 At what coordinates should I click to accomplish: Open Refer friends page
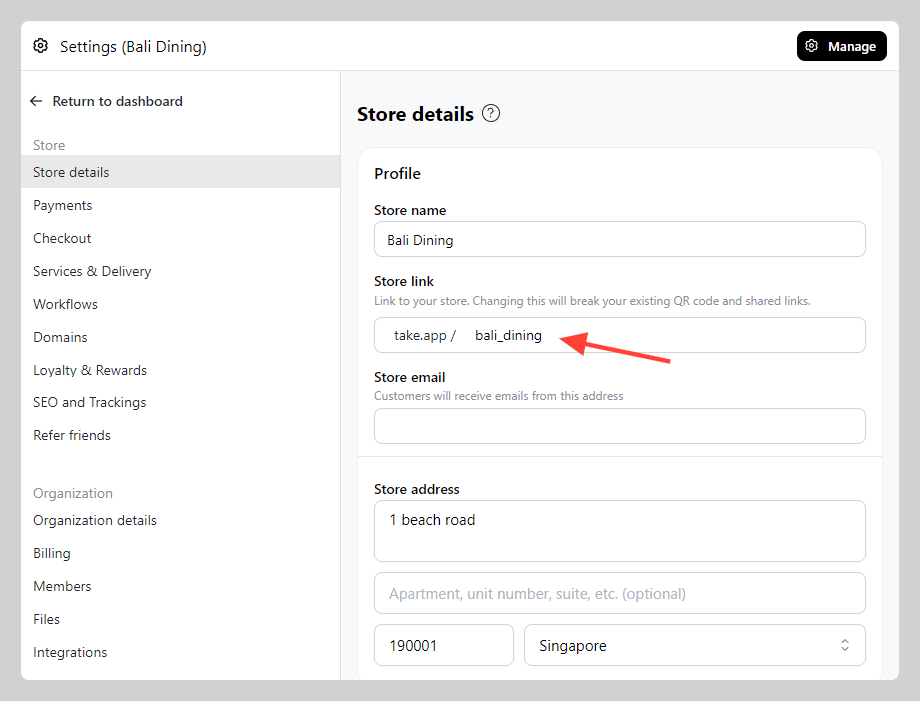(181, 435)
